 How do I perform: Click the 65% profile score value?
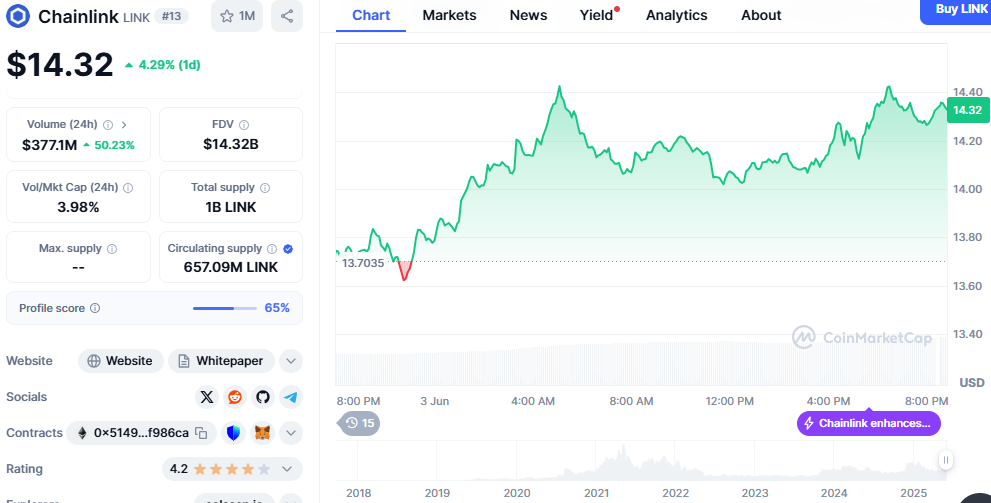(x=277, y=308)
